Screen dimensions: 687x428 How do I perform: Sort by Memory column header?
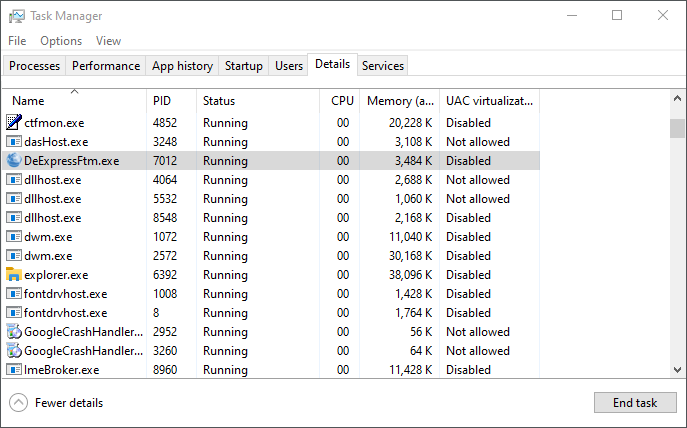tap(400, 101)
